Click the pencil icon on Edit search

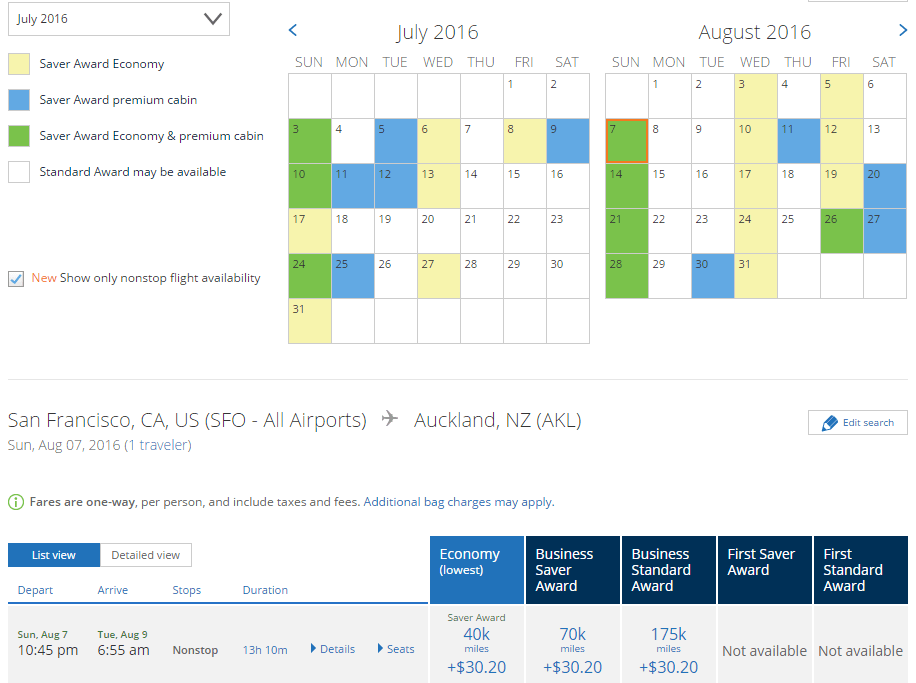point(830,423)
